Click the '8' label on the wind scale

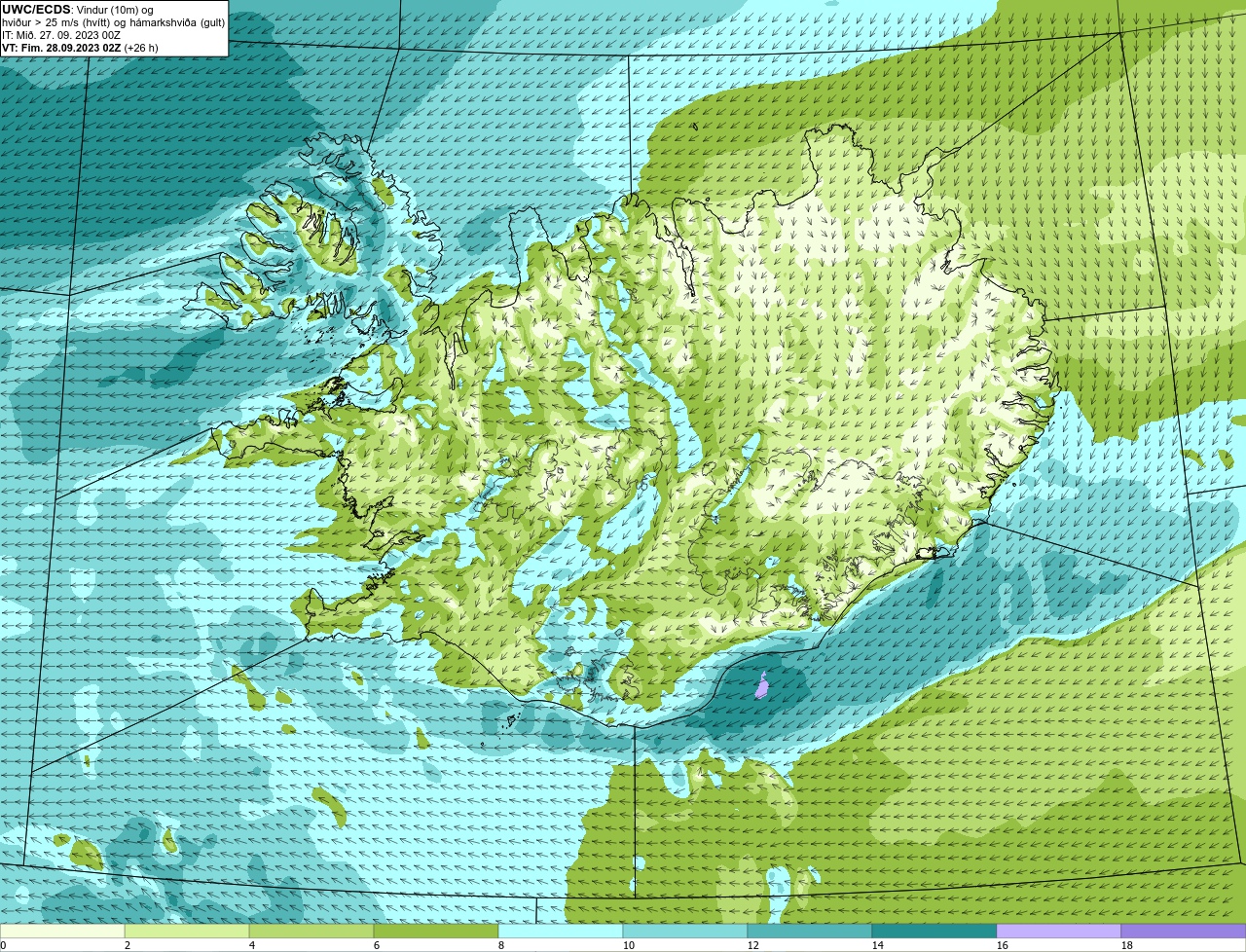[501, 945]
